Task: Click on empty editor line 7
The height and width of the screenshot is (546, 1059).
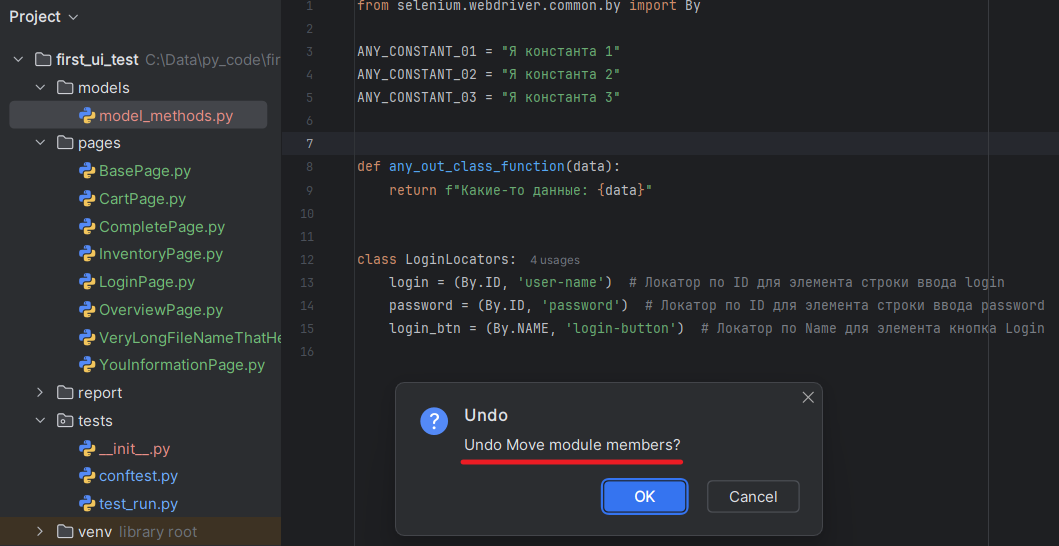Action: coord(600,144)
